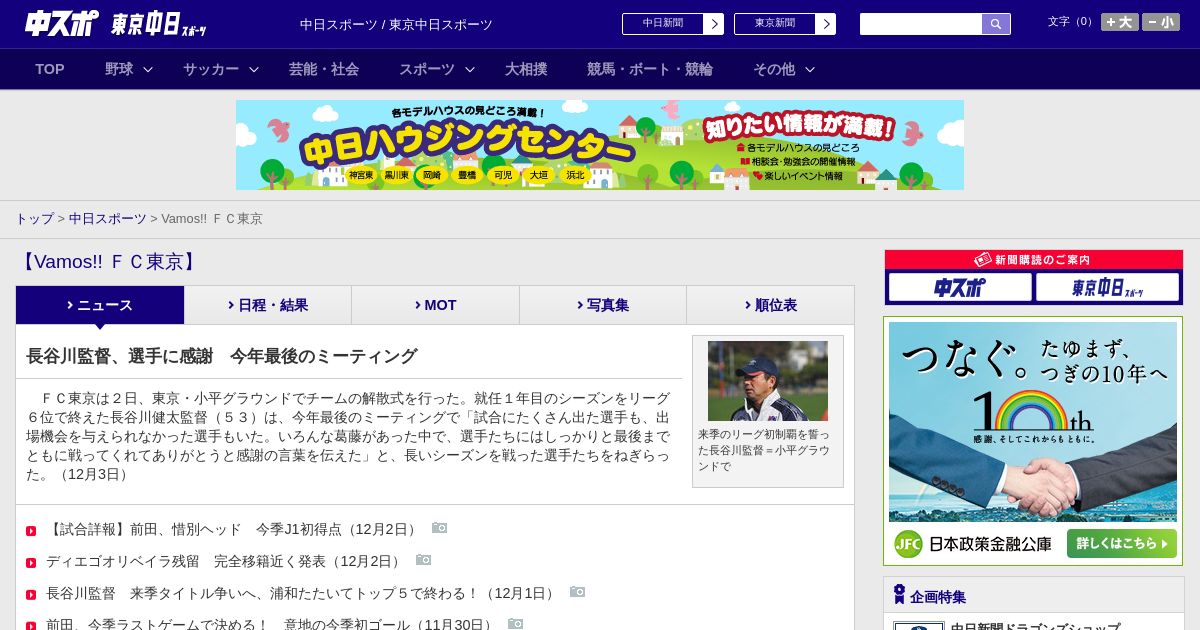
Task: Click 中日スポーツ breadcrumb link
Action: click(107, 218)
